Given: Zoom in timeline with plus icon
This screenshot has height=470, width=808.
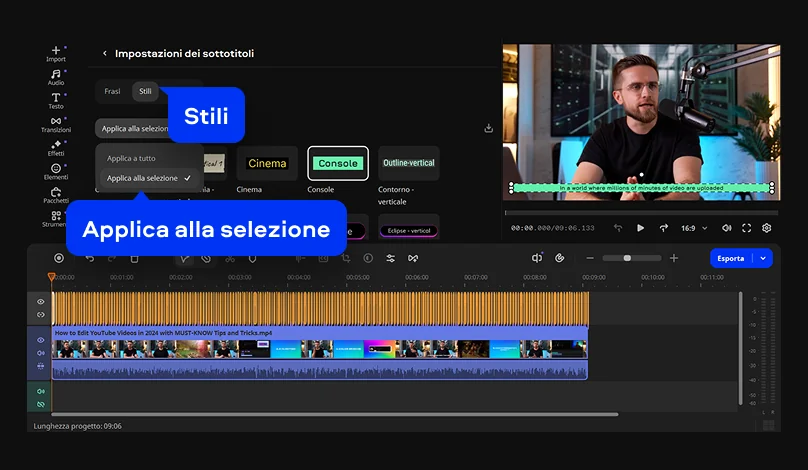Looking at the screenshot, I should click(674, 258).
